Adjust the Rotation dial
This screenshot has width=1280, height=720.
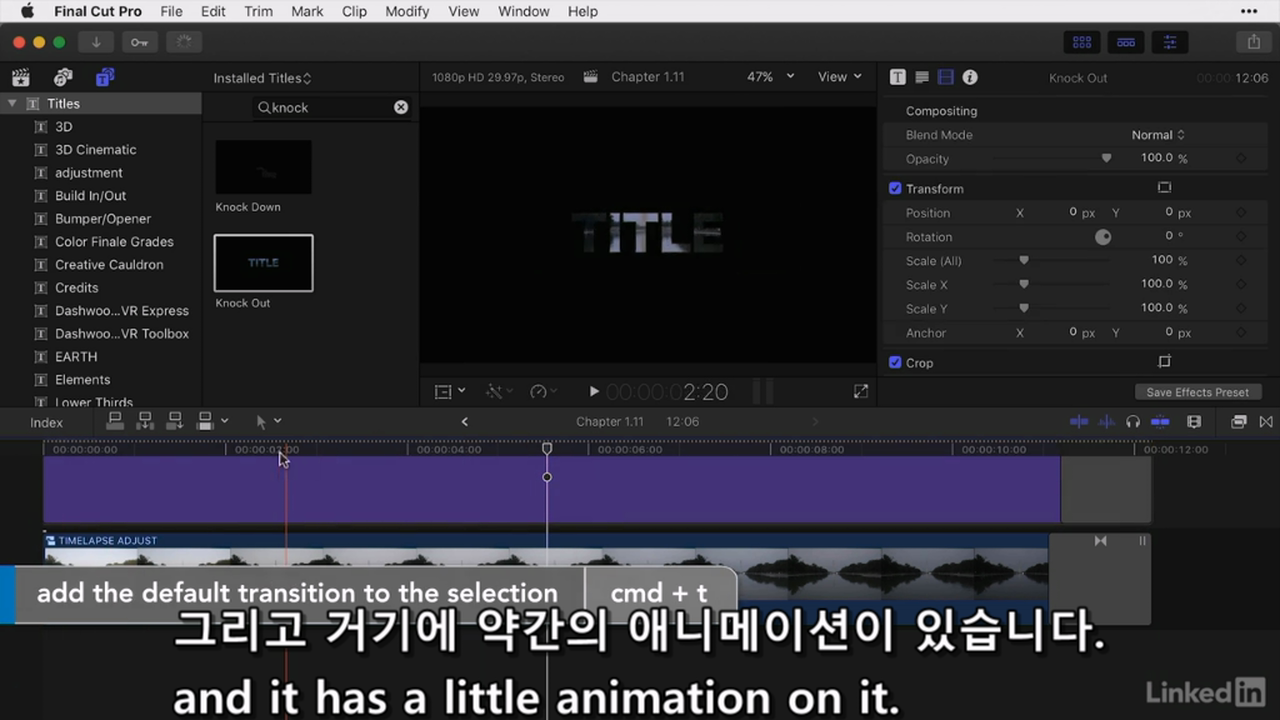pos(1103,237)
